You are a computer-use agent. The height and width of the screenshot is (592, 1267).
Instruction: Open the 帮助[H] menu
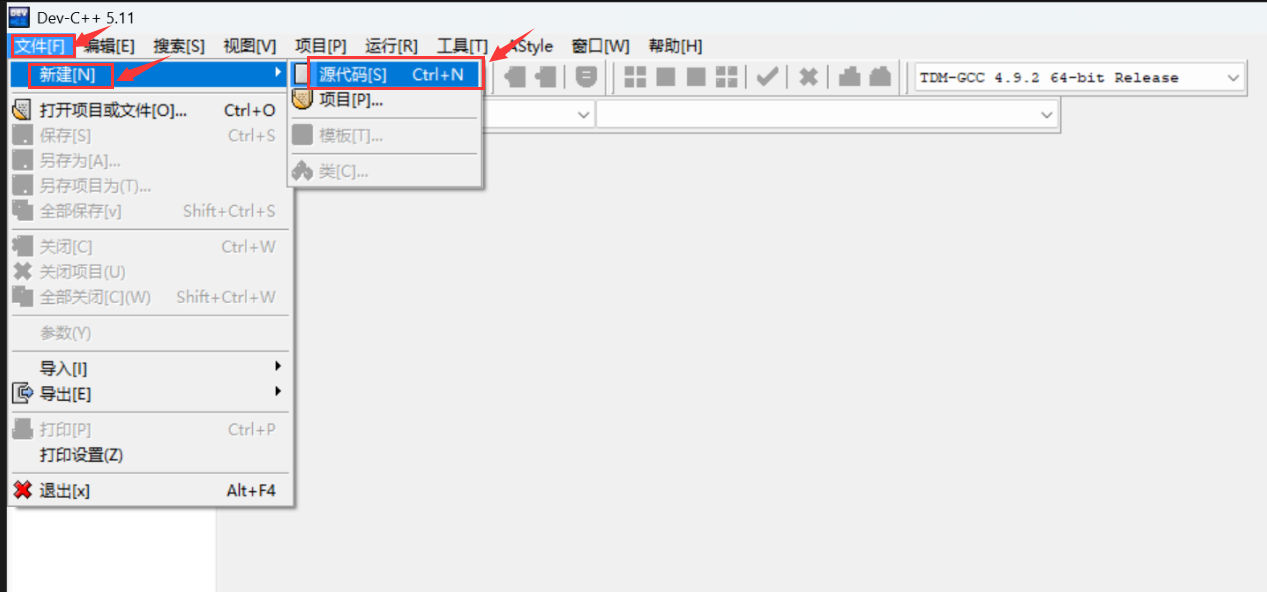pyautogui.click(x=675, y=46)
